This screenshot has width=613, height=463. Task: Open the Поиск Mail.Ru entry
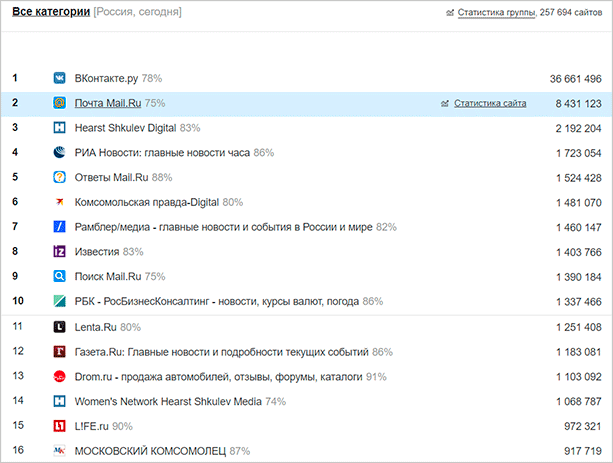108,277
